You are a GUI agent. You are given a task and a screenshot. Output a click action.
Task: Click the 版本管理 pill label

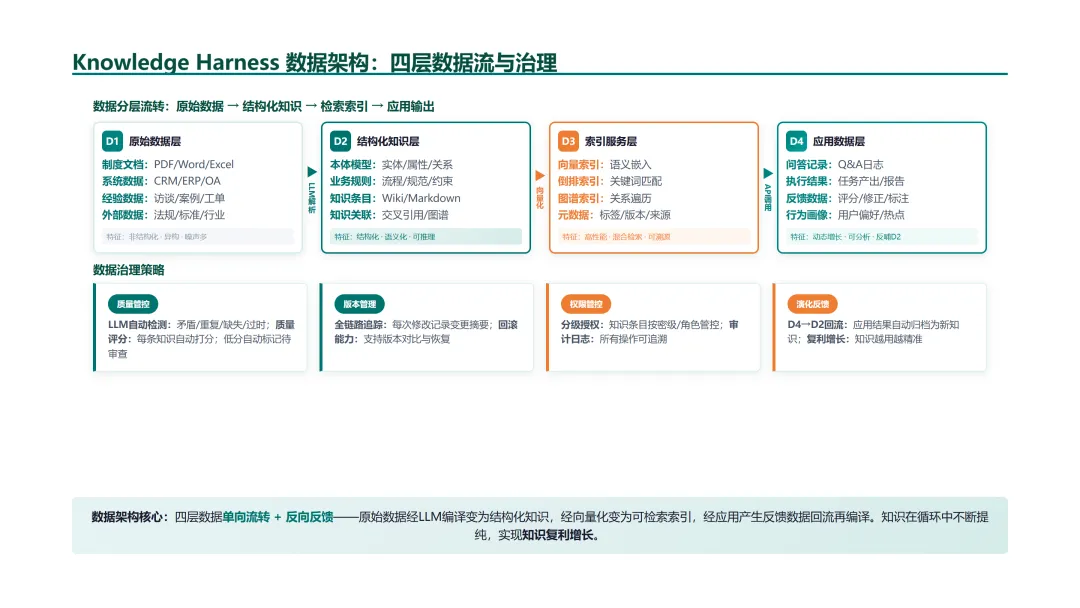(x=360, y=304)
